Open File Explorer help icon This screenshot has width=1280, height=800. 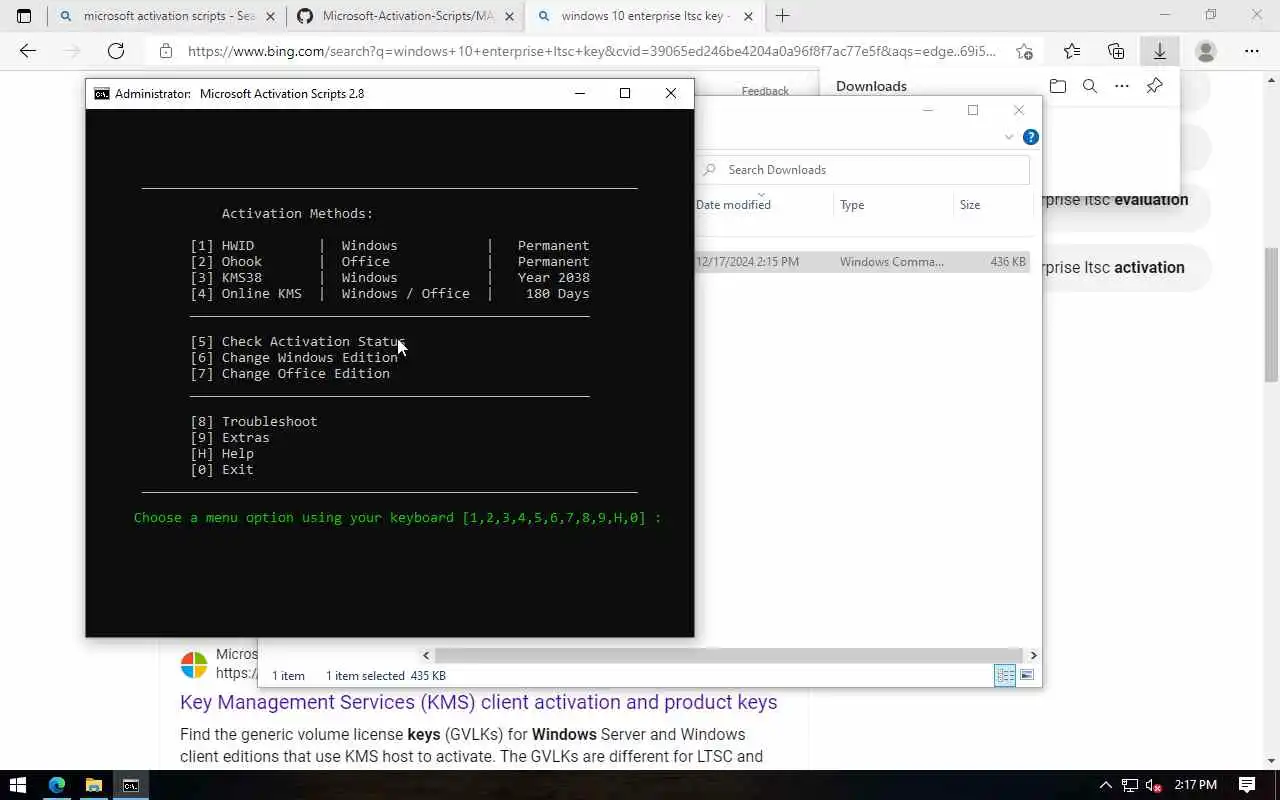tap(1031, 137)
